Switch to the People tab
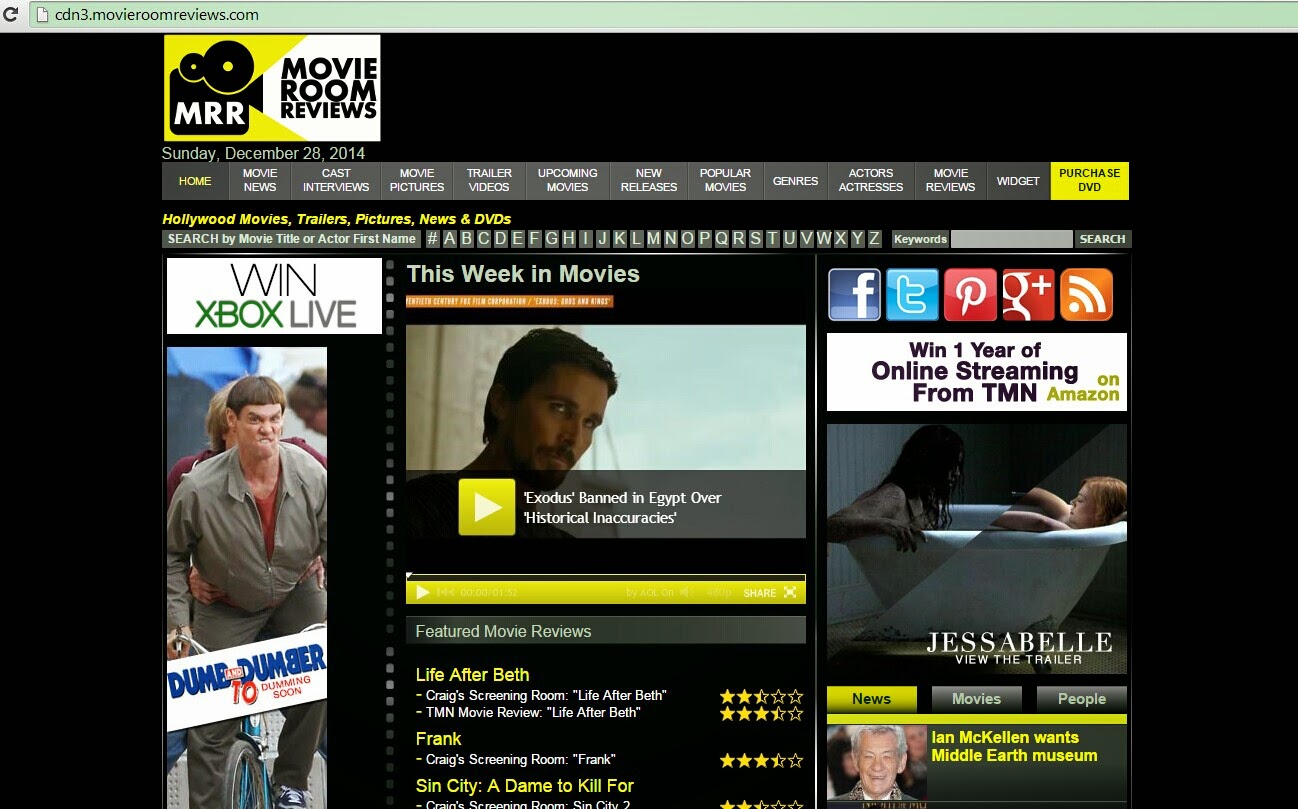 pos(1082,699)
